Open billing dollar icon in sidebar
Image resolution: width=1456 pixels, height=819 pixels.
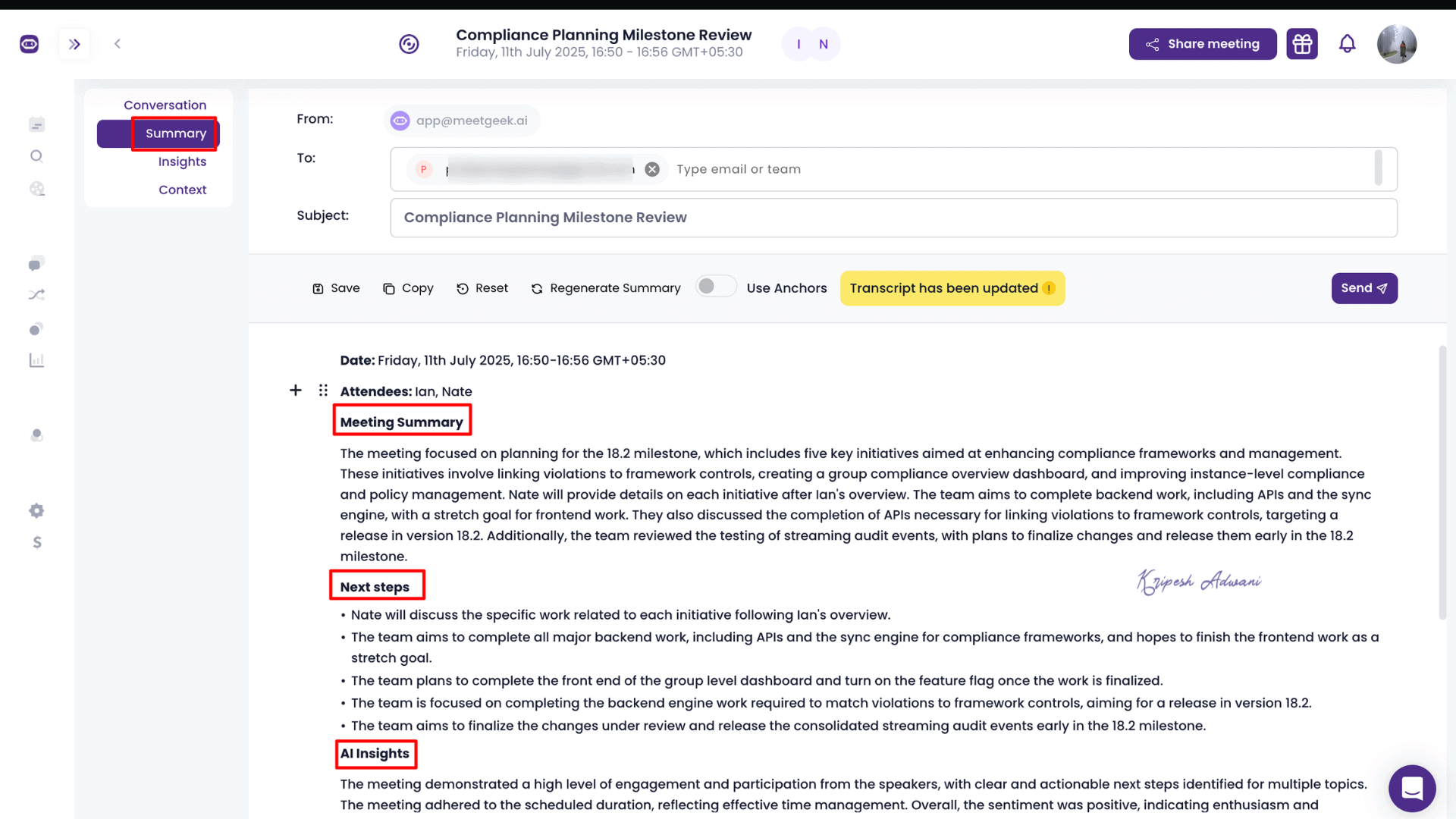click(x=36, y=542)
